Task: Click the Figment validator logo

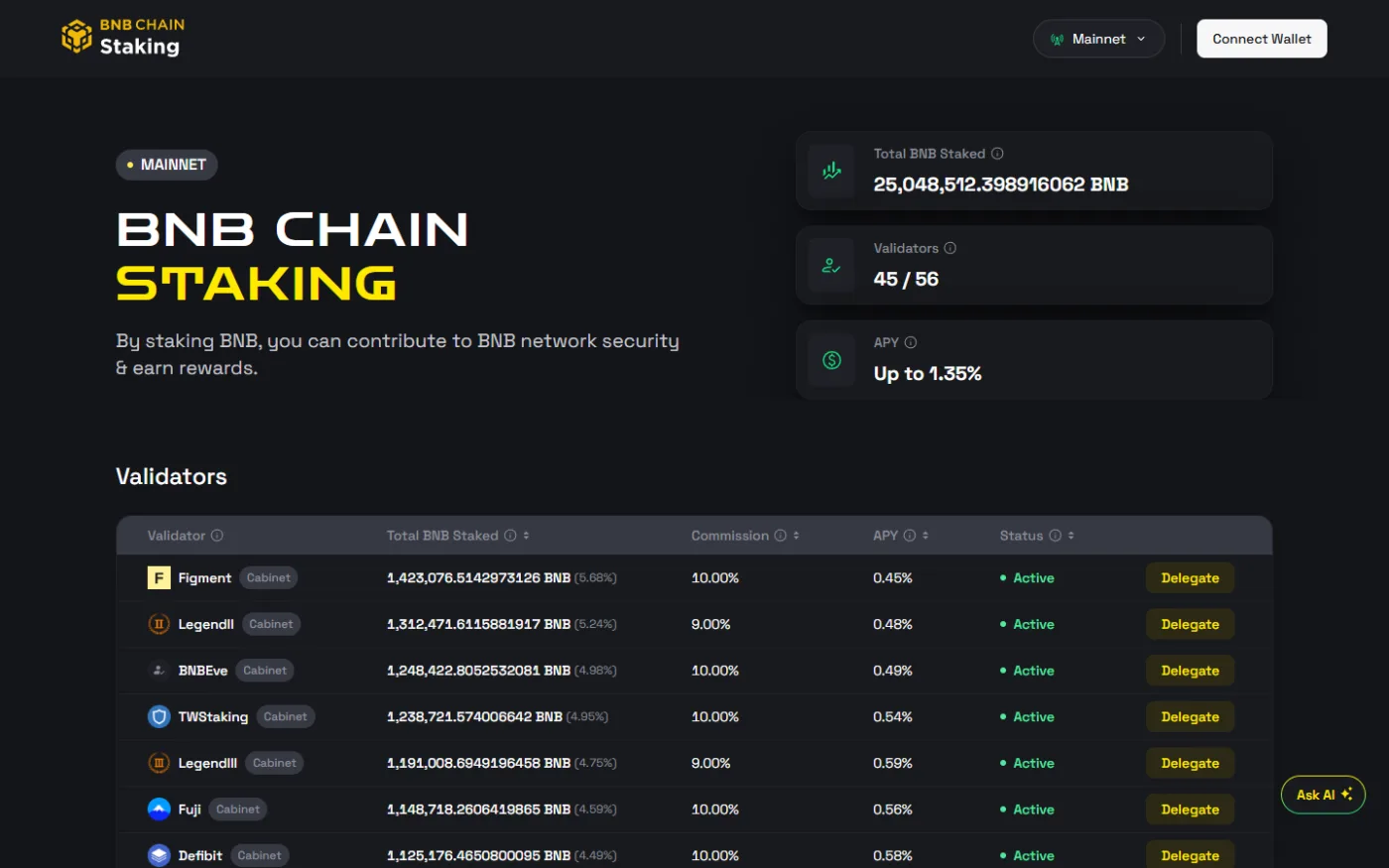Action: click(159, 578)
